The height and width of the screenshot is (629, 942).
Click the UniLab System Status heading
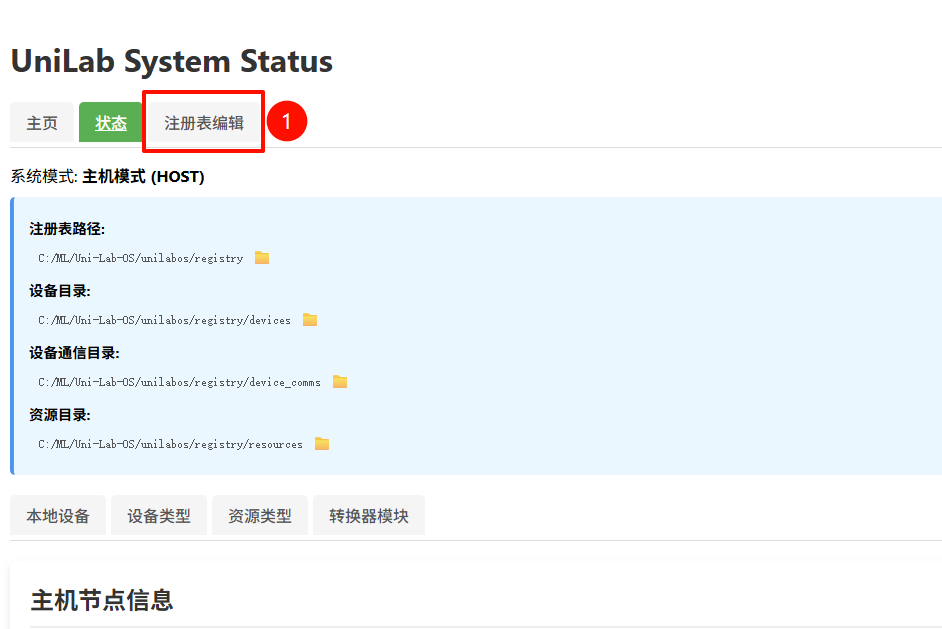[172, 61]
